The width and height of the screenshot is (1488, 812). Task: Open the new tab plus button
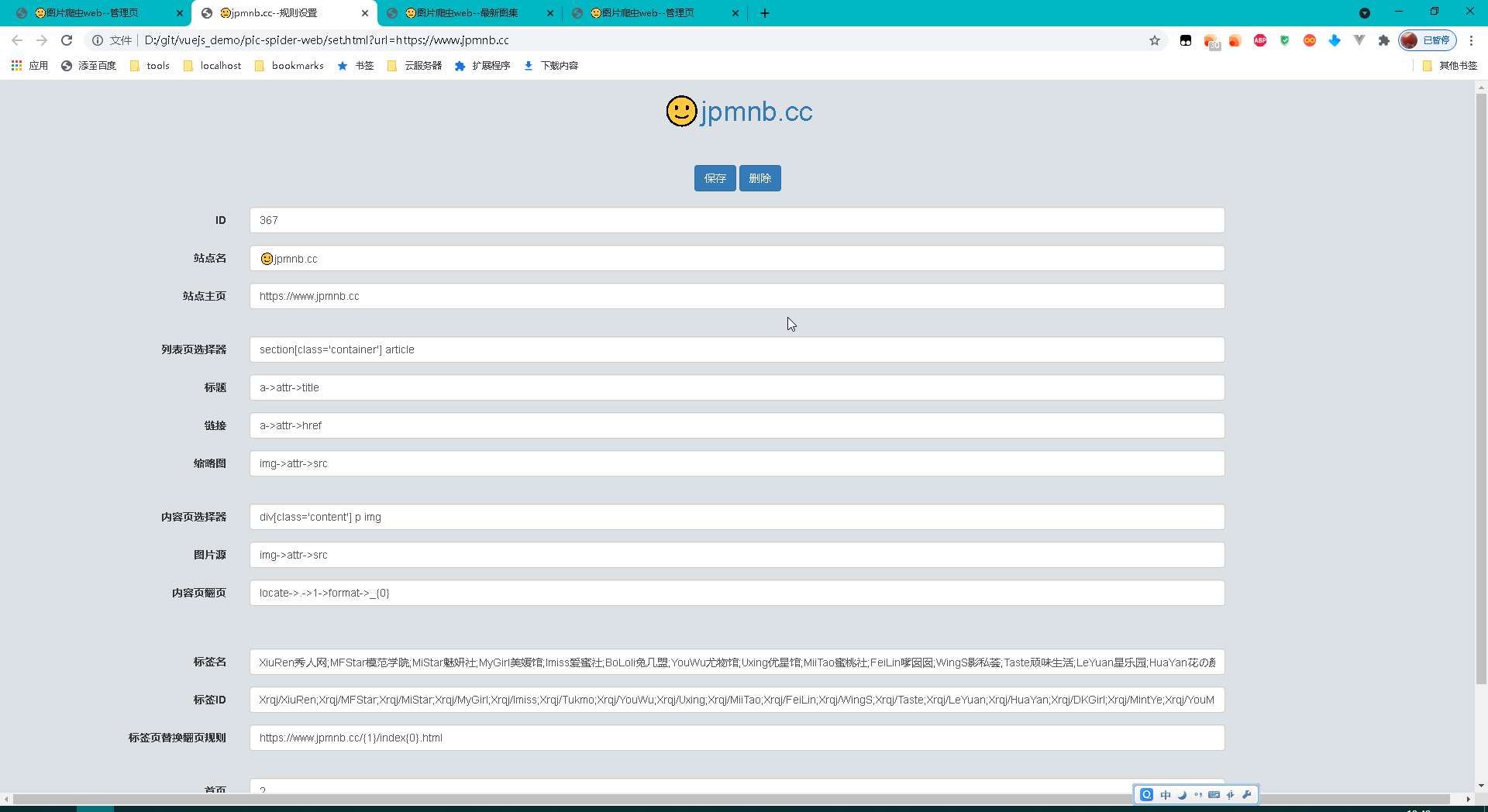(x=765, y=13)
